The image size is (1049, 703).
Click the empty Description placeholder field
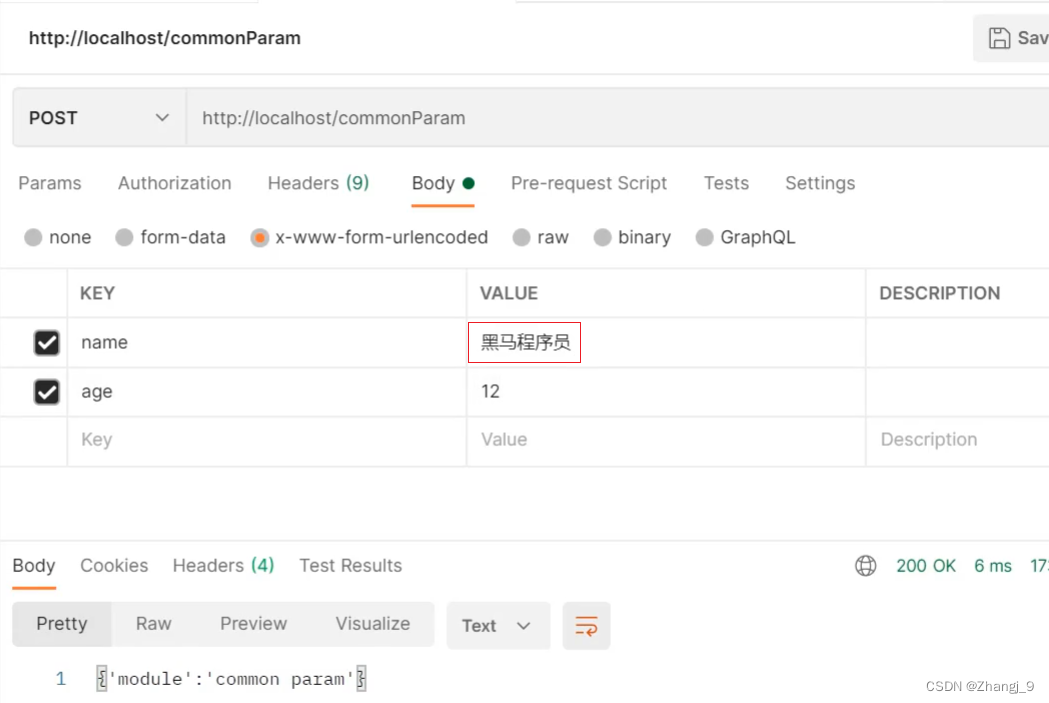click(958, 440)
